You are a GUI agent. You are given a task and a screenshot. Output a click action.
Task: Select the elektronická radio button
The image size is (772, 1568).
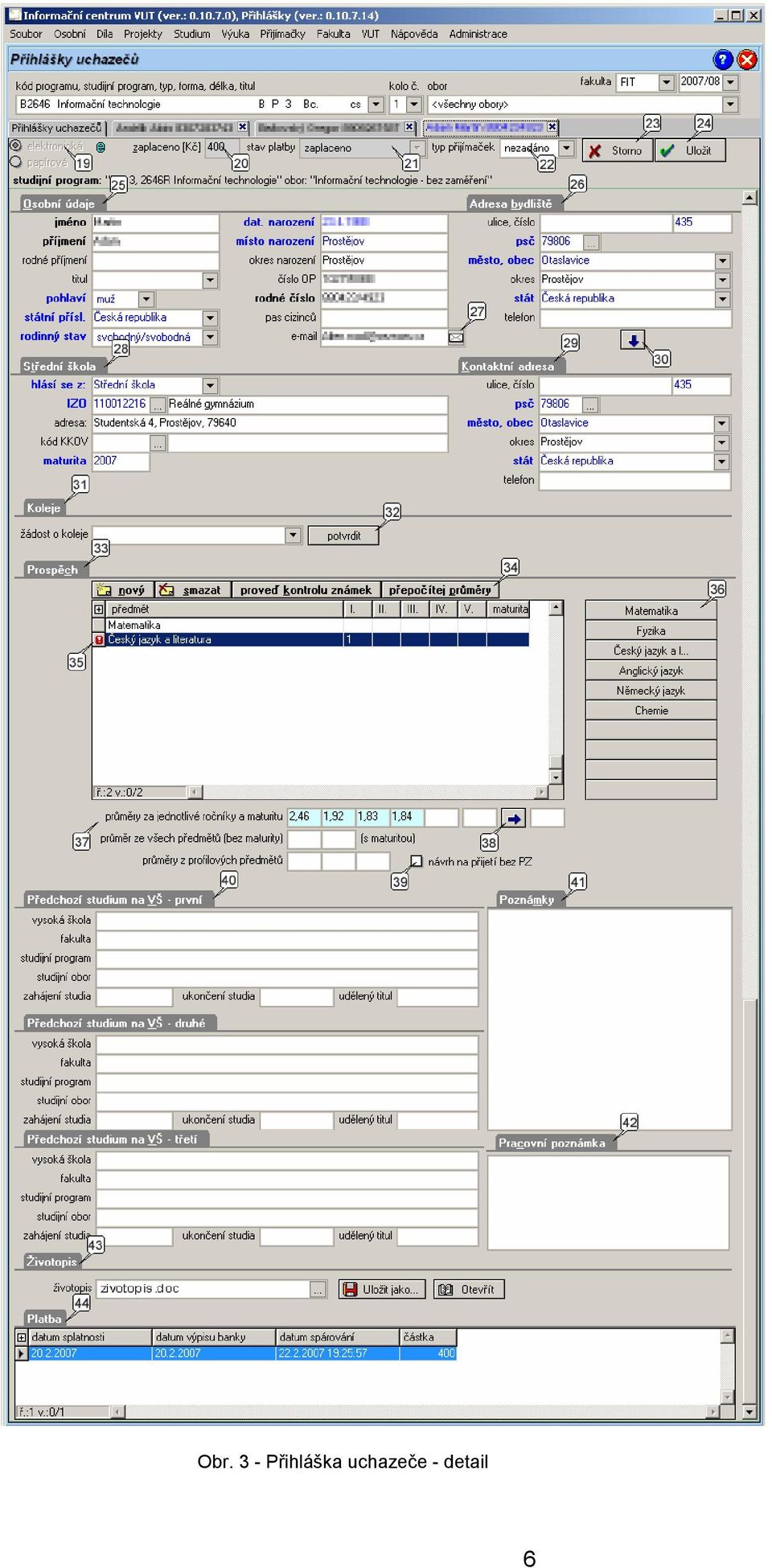coord(15,146)
